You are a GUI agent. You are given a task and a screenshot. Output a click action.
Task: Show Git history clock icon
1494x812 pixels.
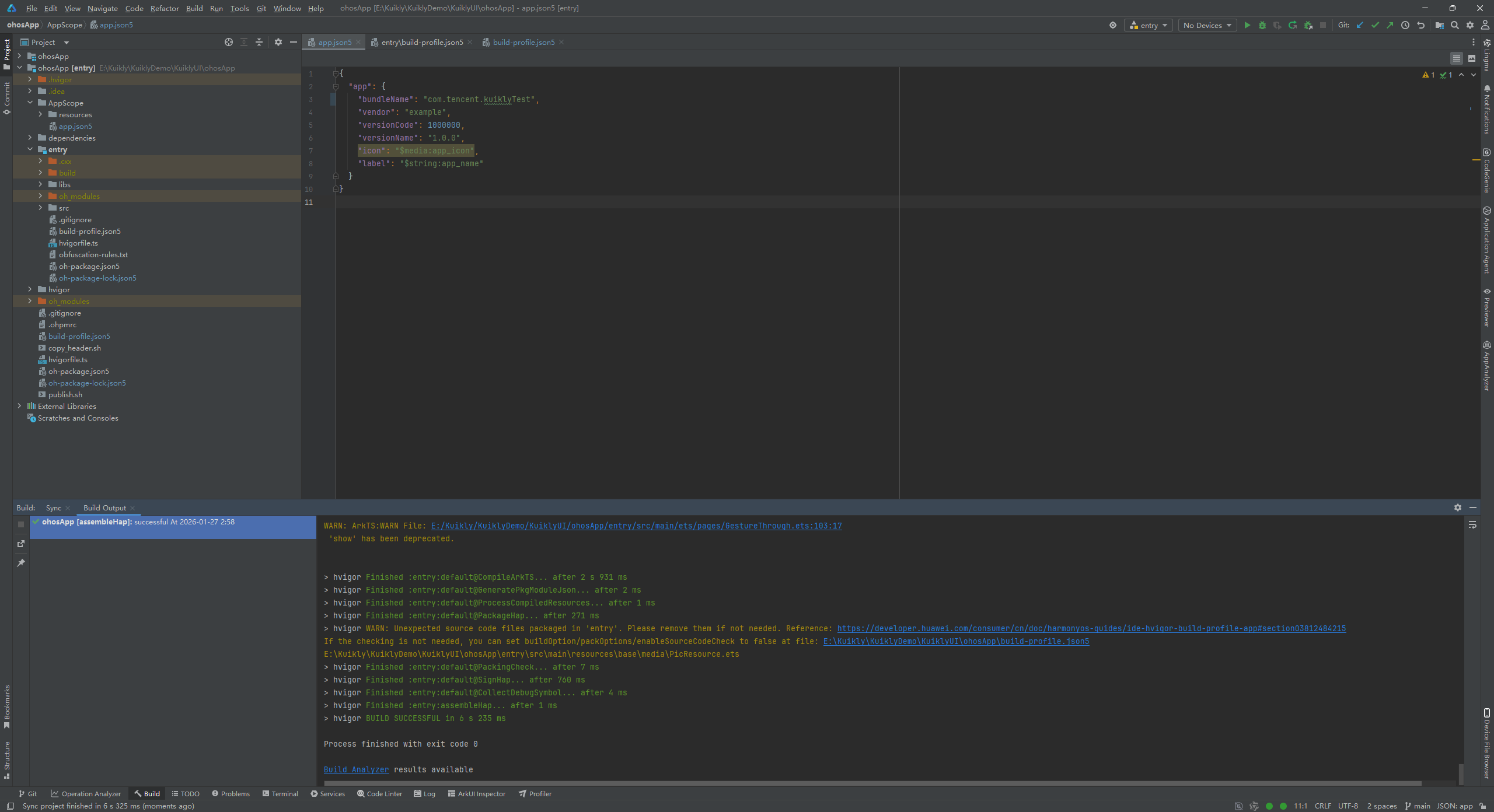tap(1405, 25)
